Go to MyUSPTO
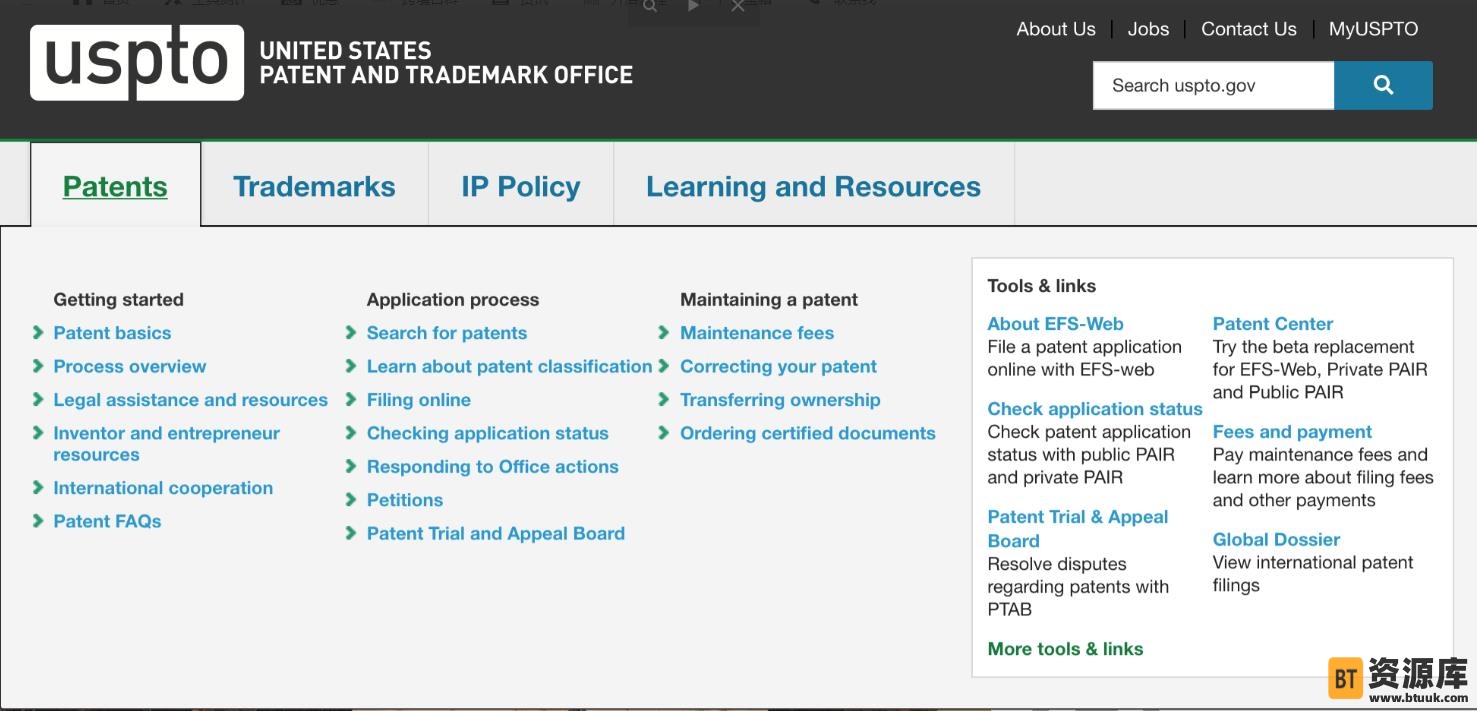The height and width of the screenshot is (711, 1477). point(1373,29)
